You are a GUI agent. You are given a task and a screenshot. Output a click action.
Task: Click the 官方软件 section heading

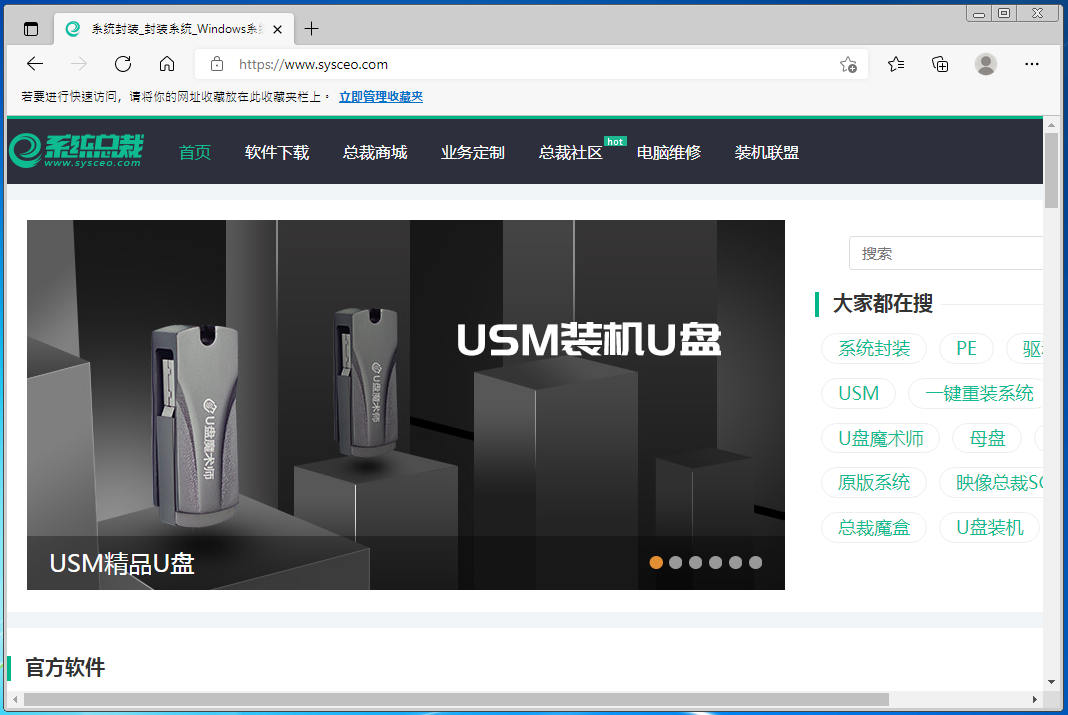[x=65, y=667]
